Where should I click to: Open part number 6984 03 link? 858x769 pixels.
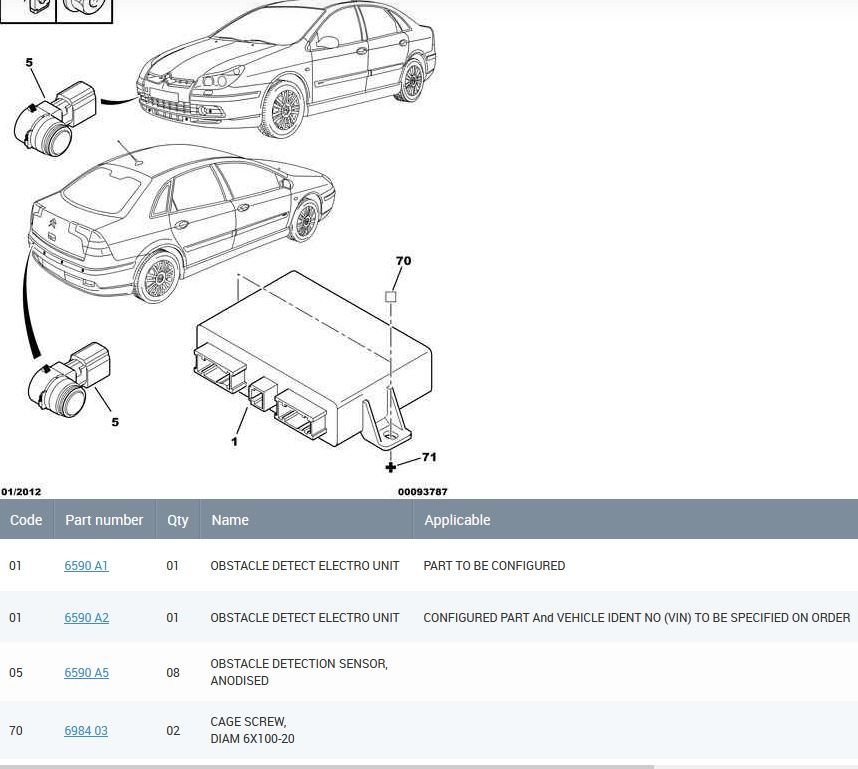tap(86, 730)
